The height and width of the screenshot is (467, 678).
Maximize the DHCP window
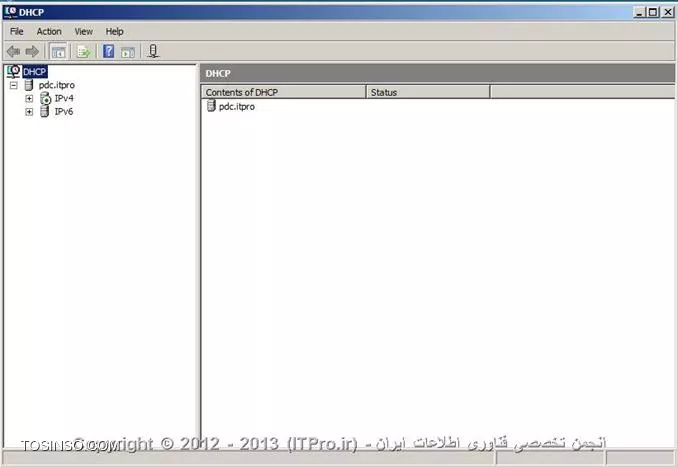tap(653, 12)
